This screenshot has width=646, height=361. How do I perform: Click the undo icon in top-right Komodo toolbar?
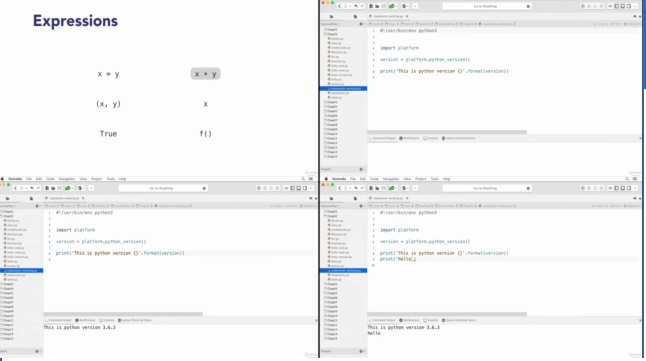356,6
